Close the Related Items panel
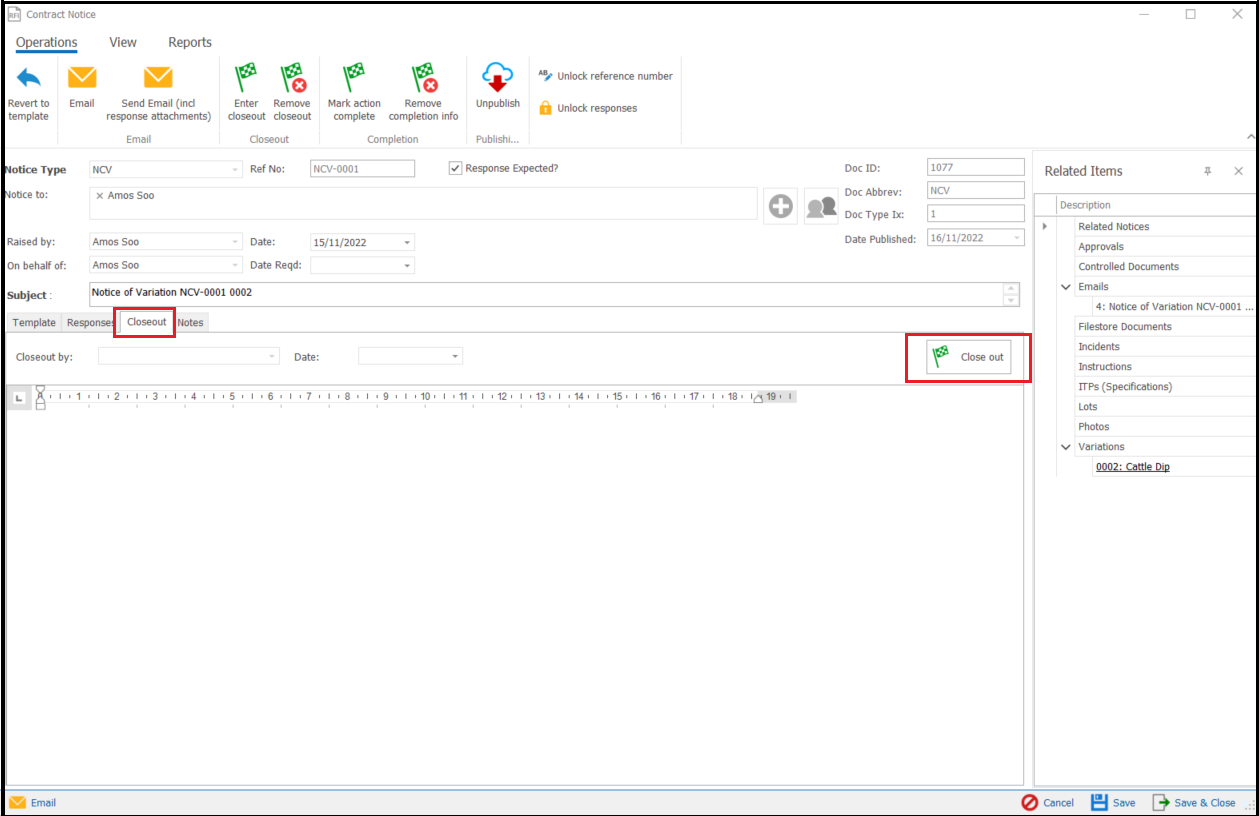Viewport: 1259px width, 816px height. coord(1238,171)
